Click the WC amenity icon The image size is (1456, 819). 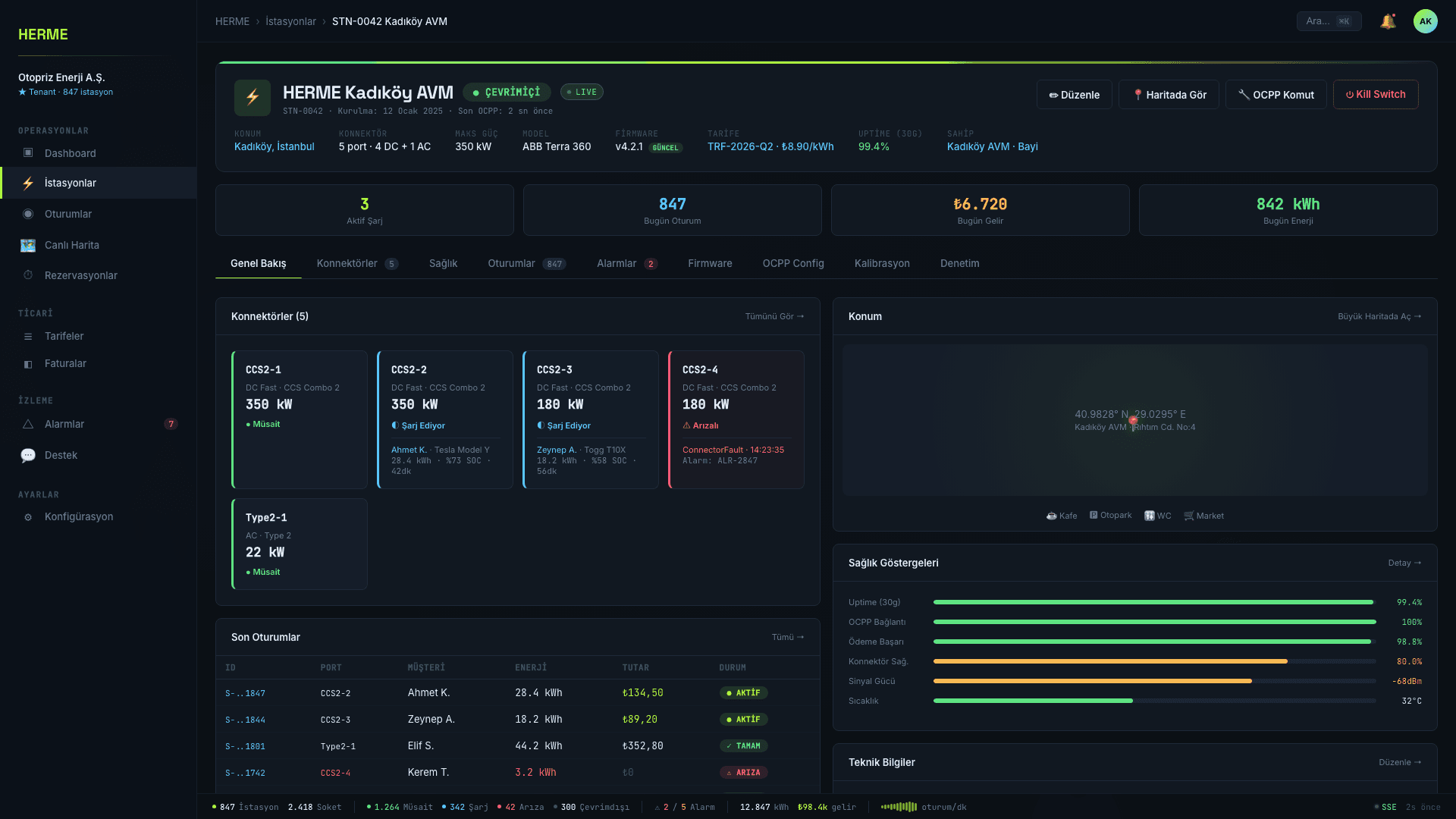1150,516
